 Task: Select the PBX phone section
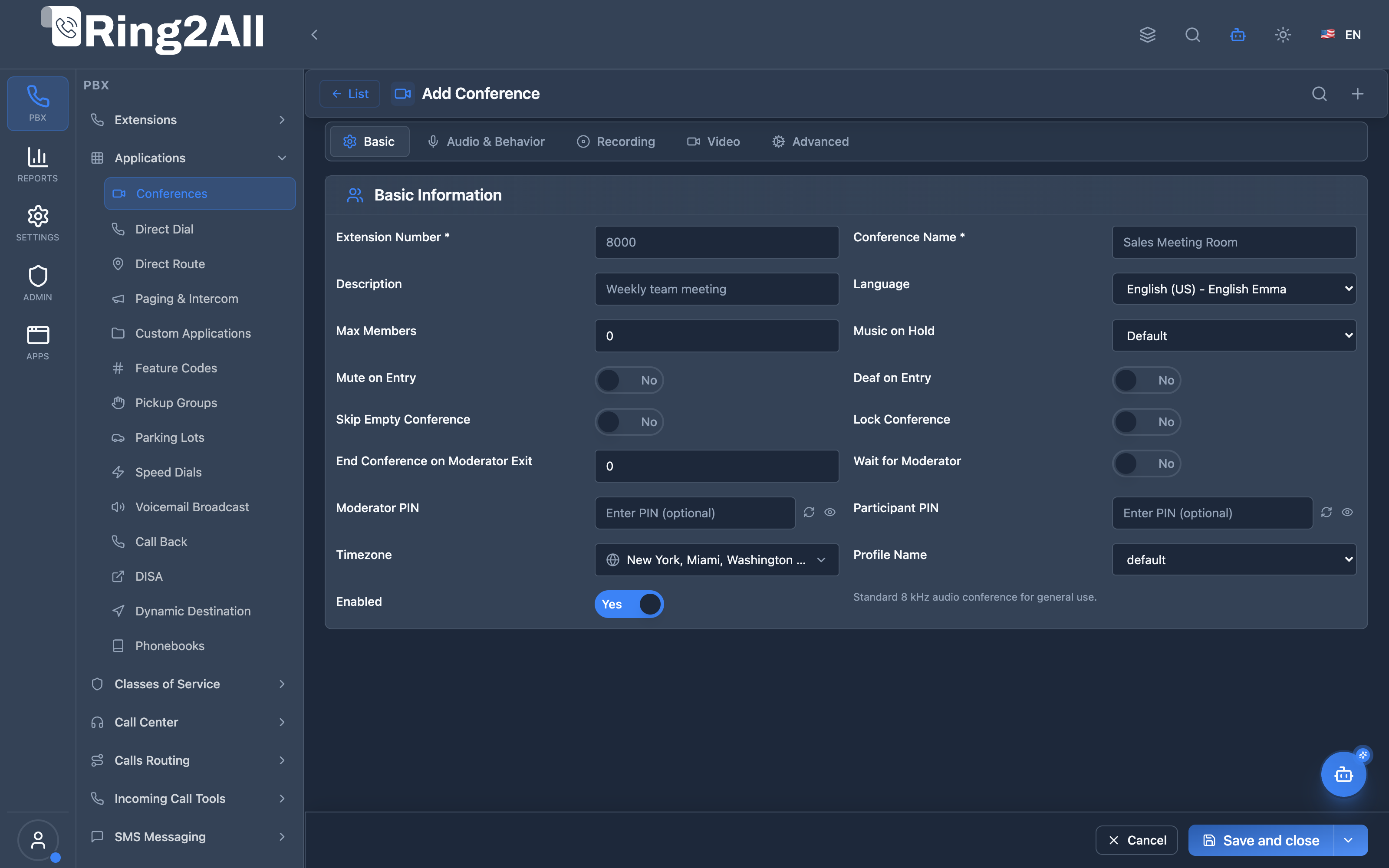pyautogui.click(x=37, y=103)
